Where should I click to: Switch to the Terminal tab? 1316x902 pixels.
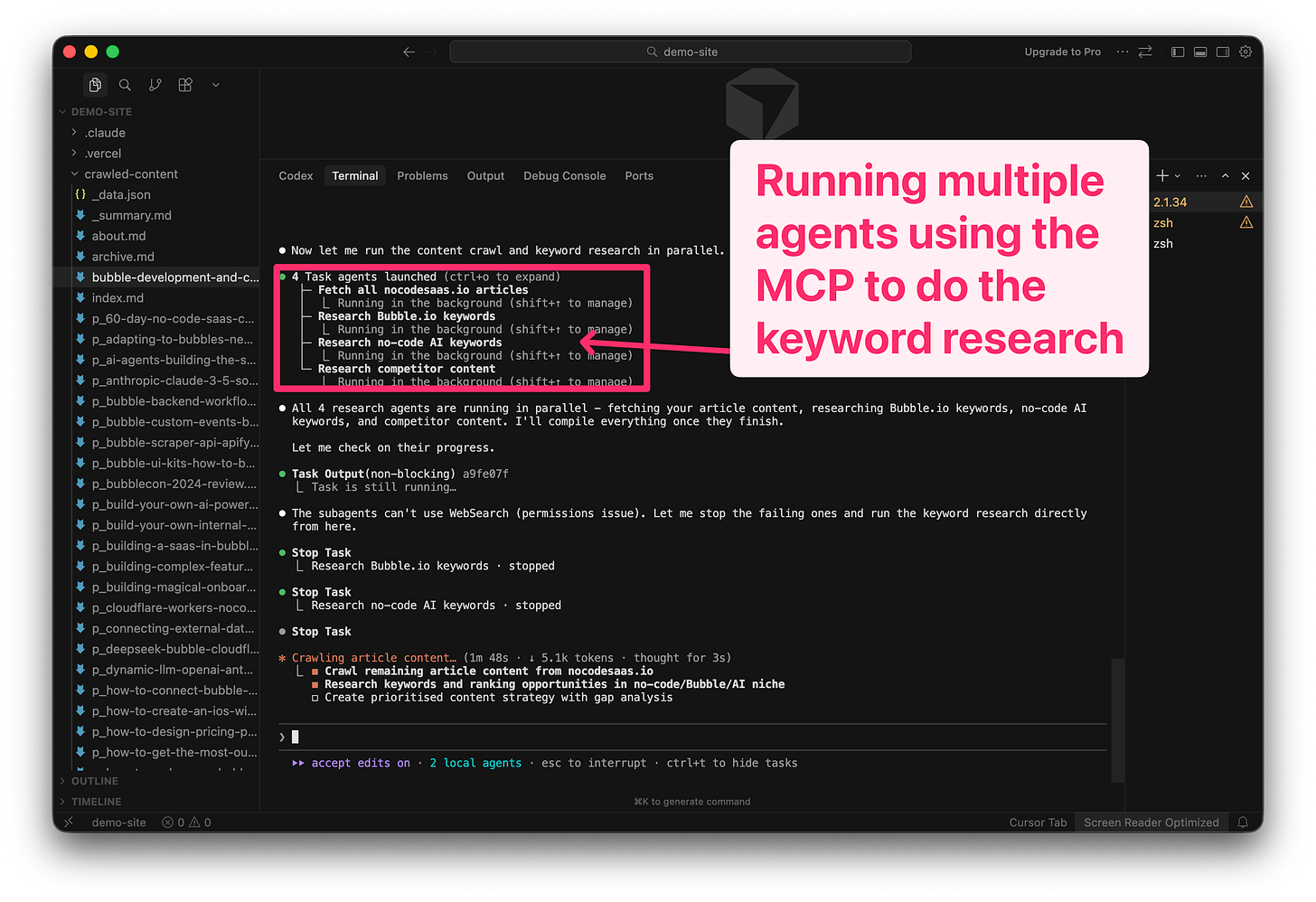354,176
